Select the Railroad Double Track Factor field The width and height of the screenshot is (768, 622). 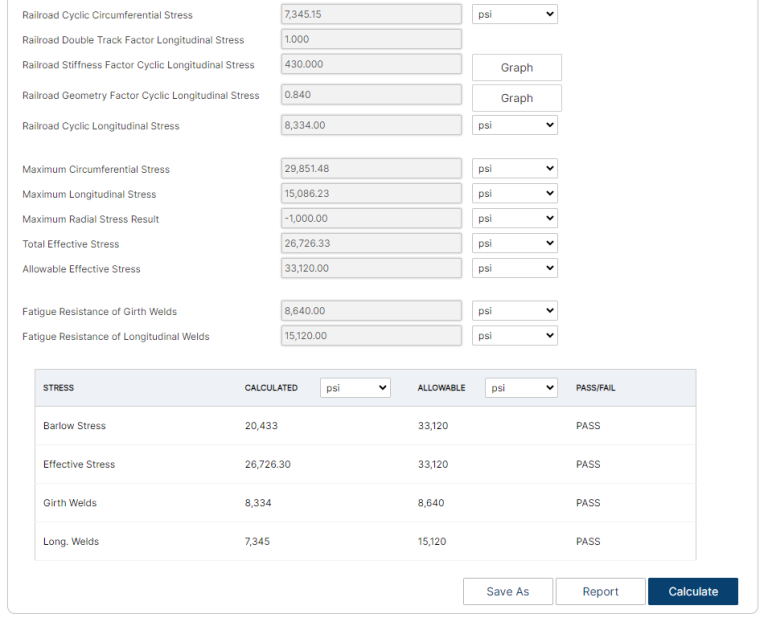[x=371, y=40]
